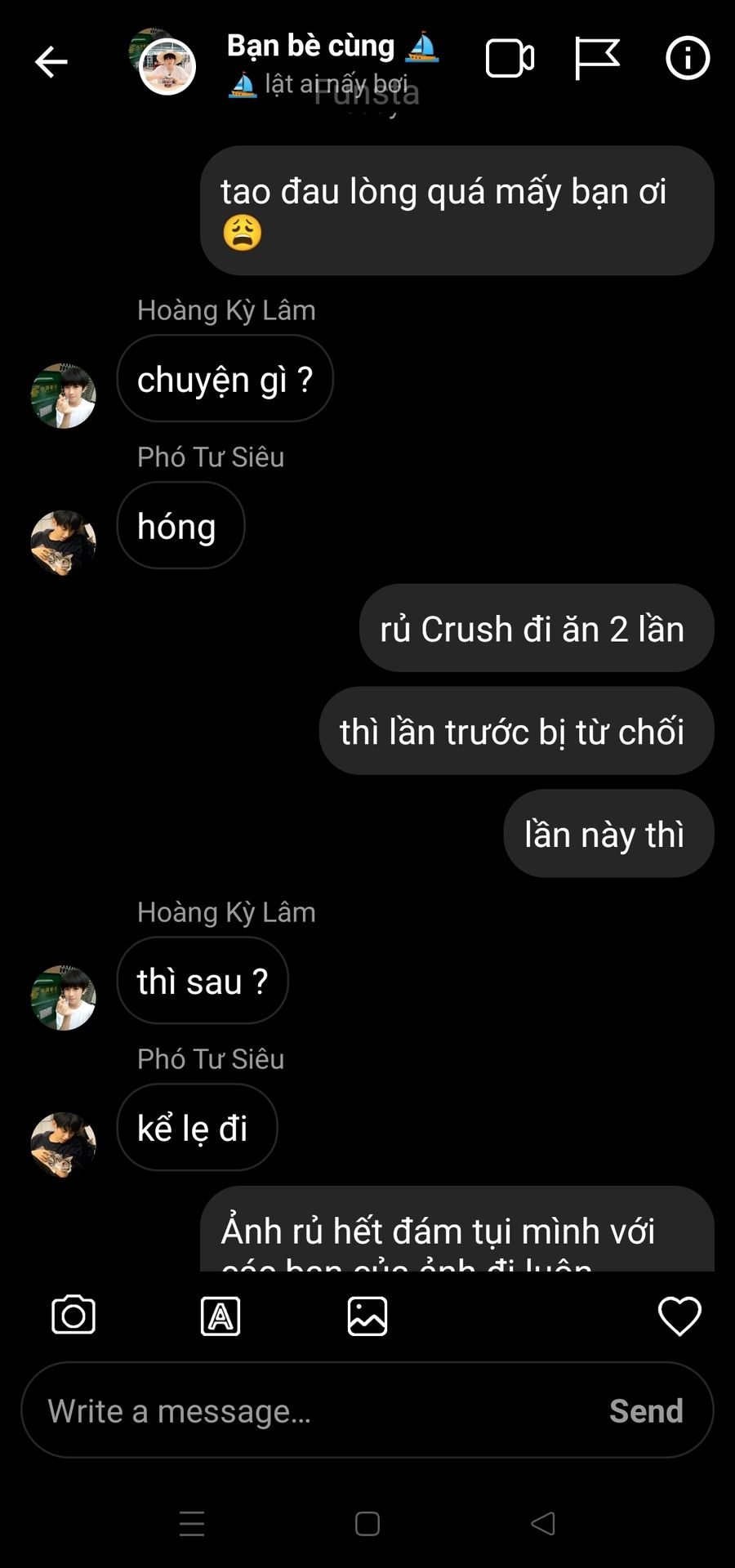
Task: Open Android recent apps menu lines
Action: click(x=192, y=1523)
